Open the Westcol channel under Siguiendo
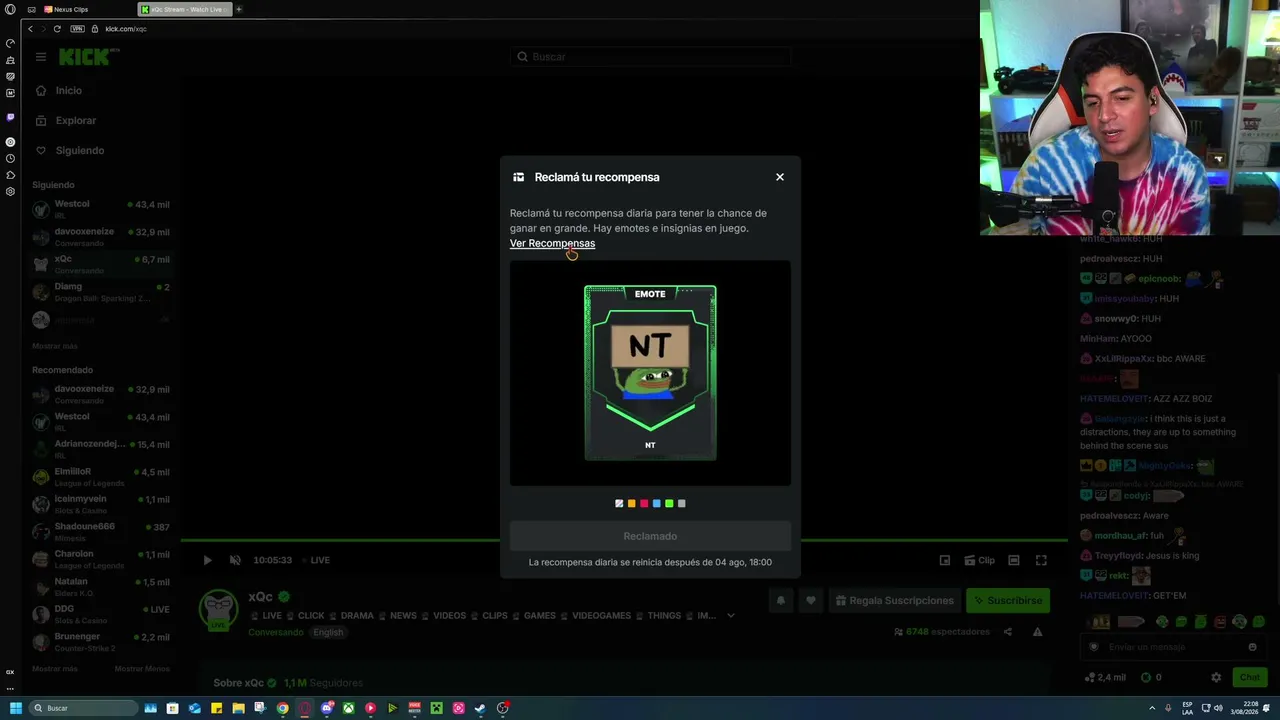1280x720 pixels. pyautogui.click(x=100, y=209)
